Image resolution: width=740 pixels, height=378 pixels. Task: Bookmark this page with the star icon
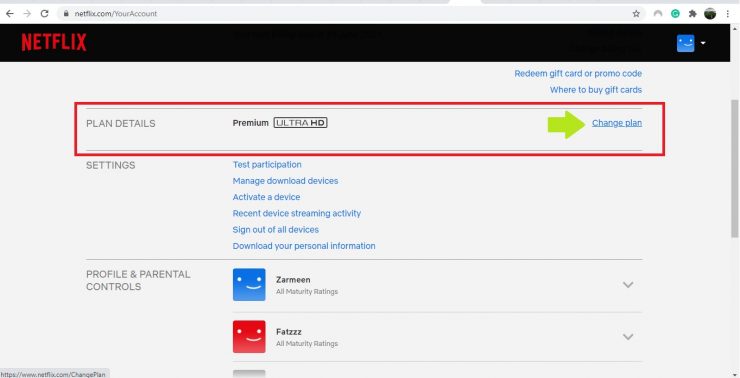coord(636,14)
